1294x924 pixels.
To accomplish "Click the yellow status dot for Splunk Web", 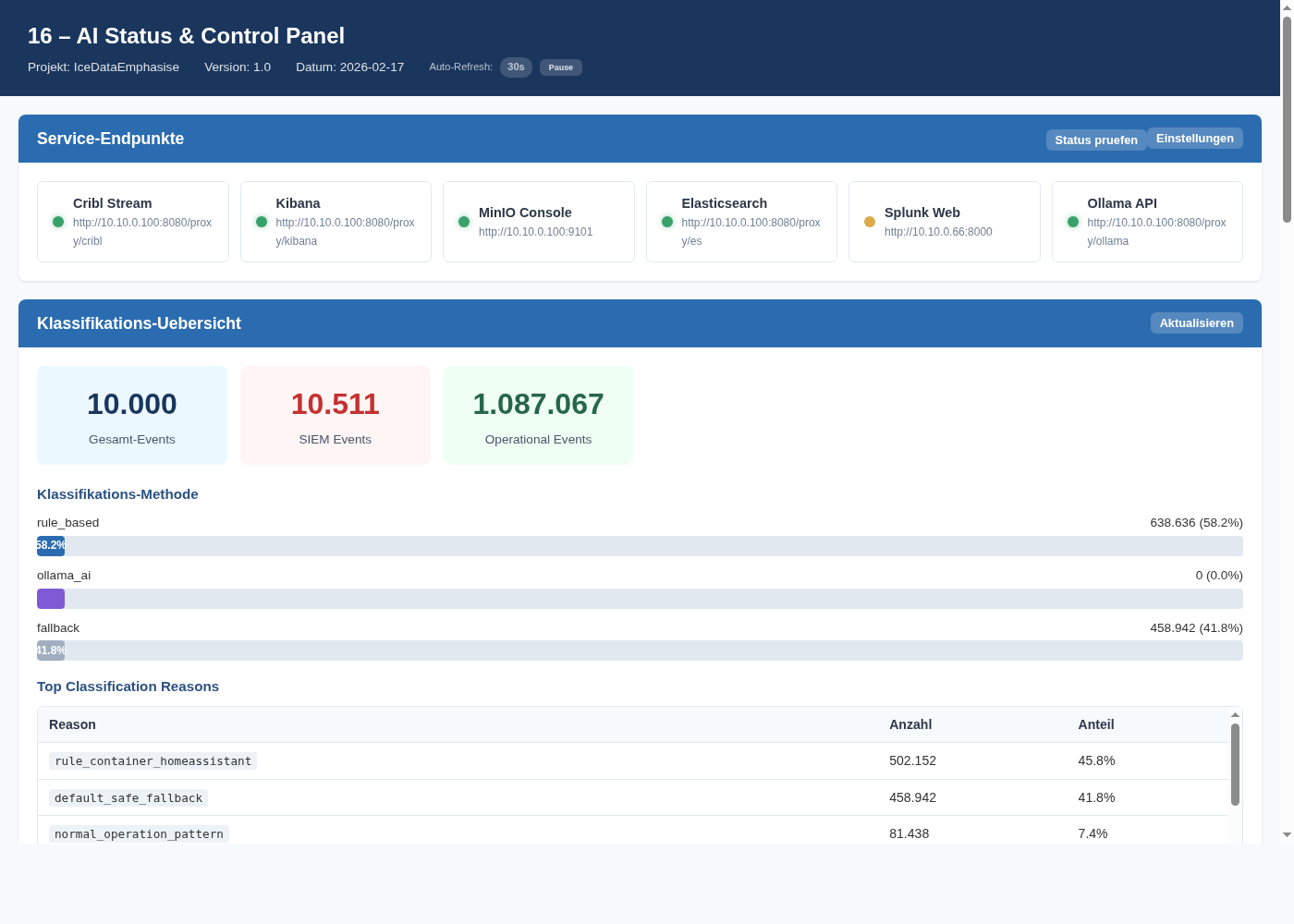I will [870, 222].
